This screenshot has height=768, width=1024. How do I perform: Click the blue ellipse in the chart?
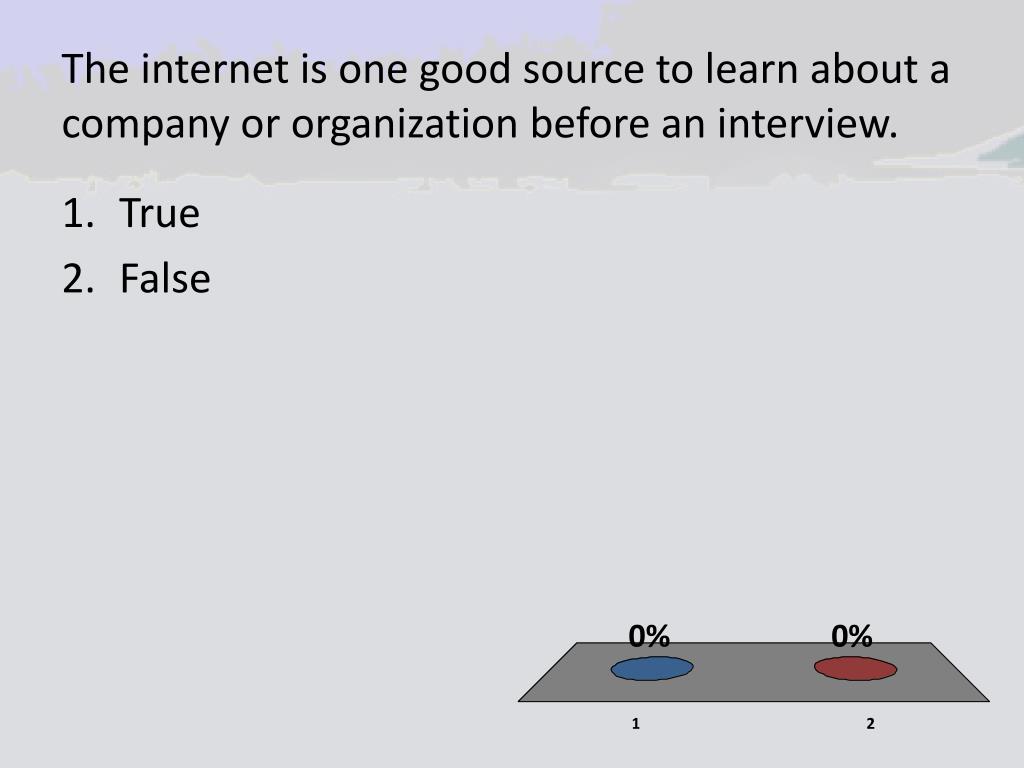click(652, 668)
